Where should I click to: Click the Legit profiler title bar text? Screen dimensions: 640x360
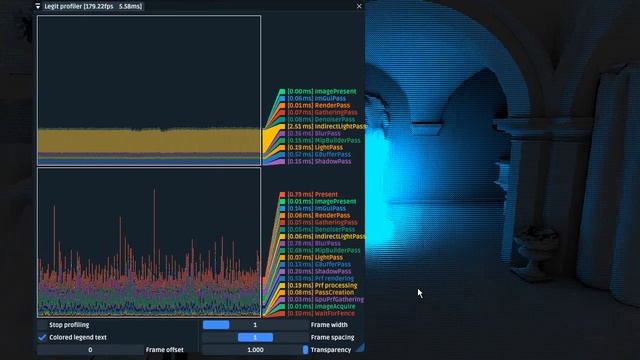pos(93,6)
